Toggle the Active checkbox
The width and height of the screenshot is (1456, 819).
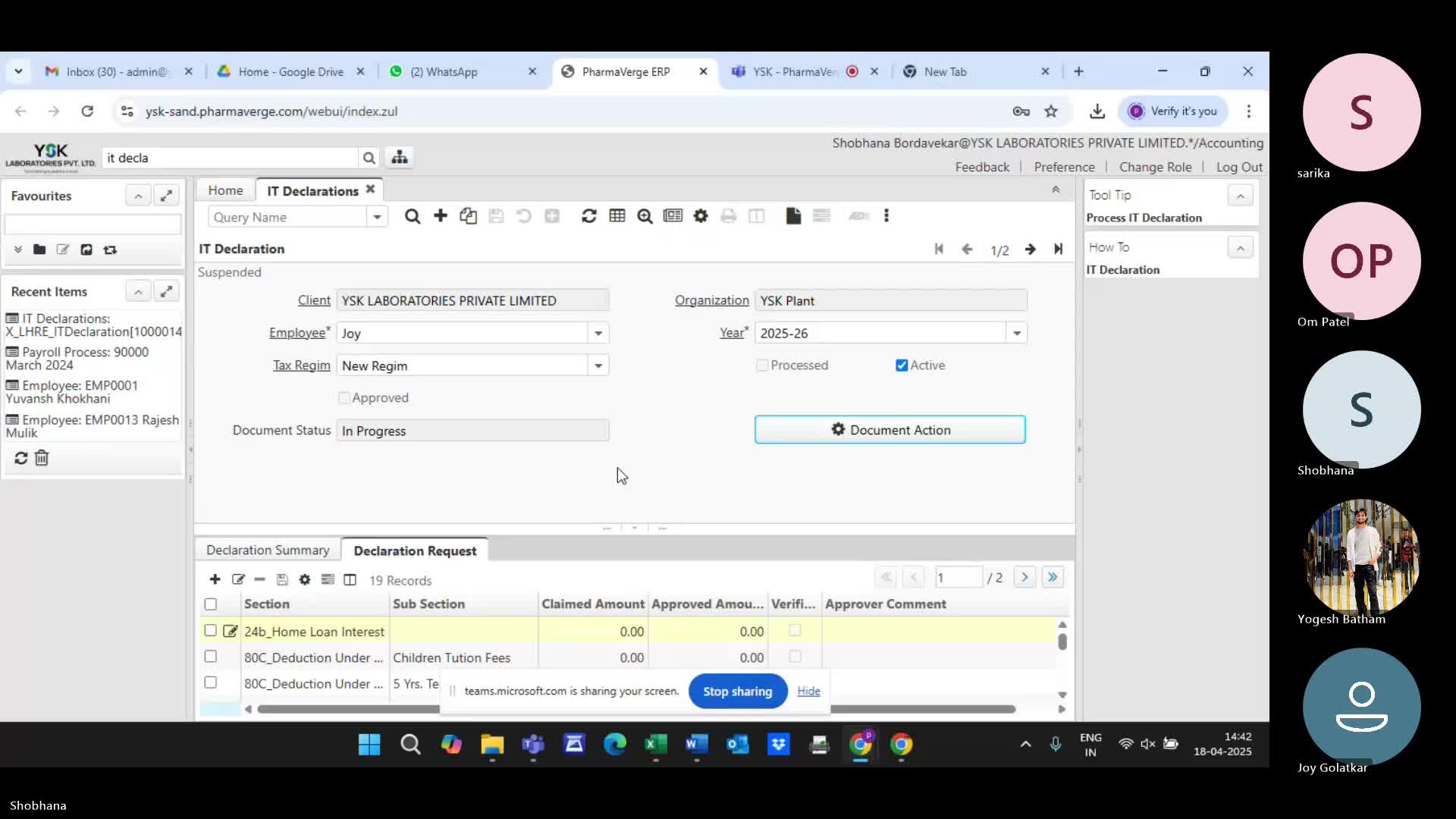coord(902,366)
